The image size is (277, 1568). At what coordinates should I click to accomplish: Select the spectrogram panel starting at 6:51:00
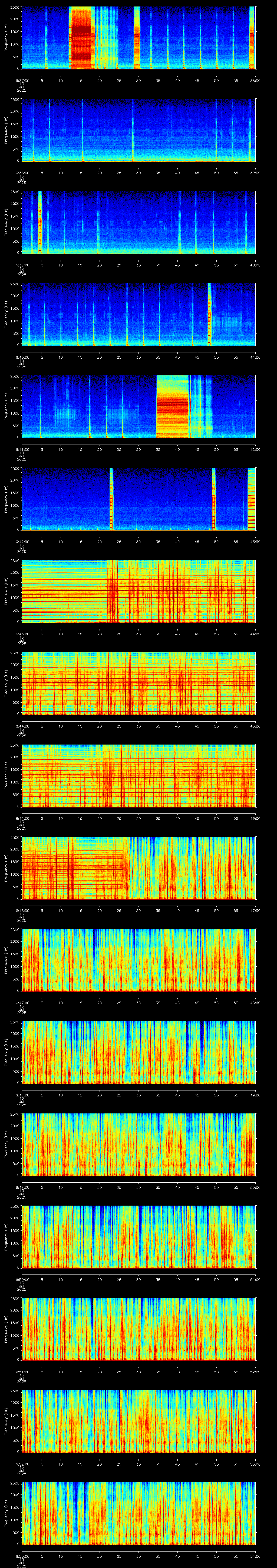(139, 1329)
